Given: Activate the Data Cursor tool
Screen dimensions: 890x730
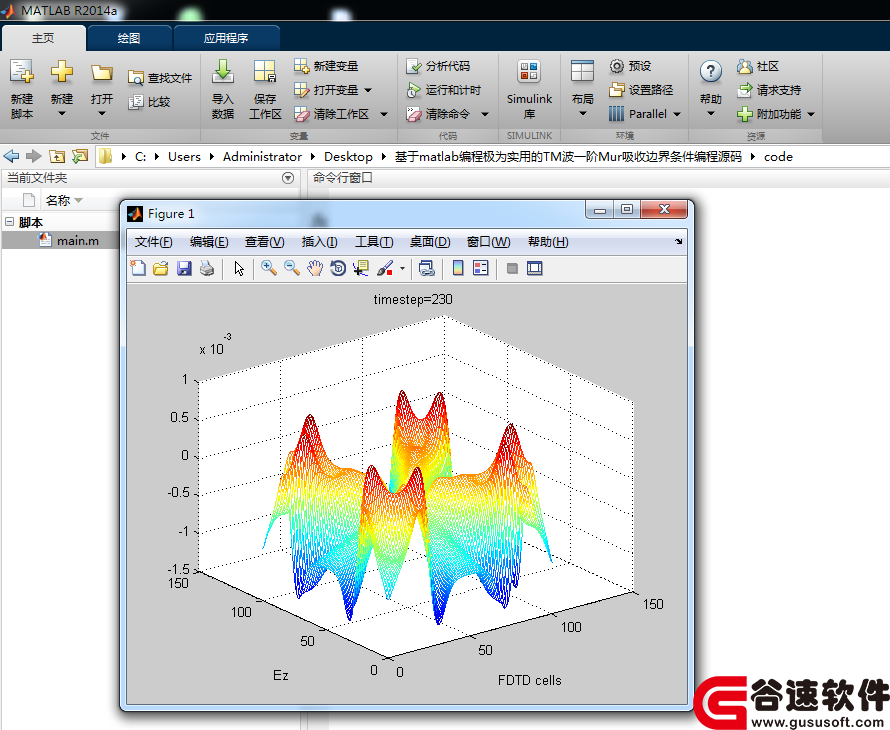Looking at the screenshot, I should coord(361,268).
